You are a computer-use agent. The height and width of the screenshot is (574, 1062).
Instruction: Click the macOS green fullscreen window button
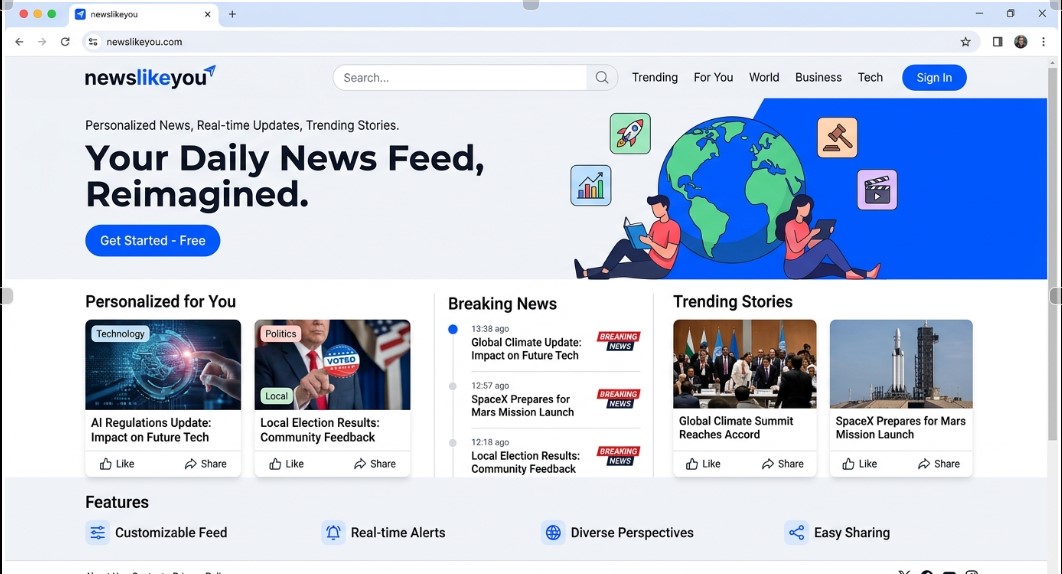(51, 14)
